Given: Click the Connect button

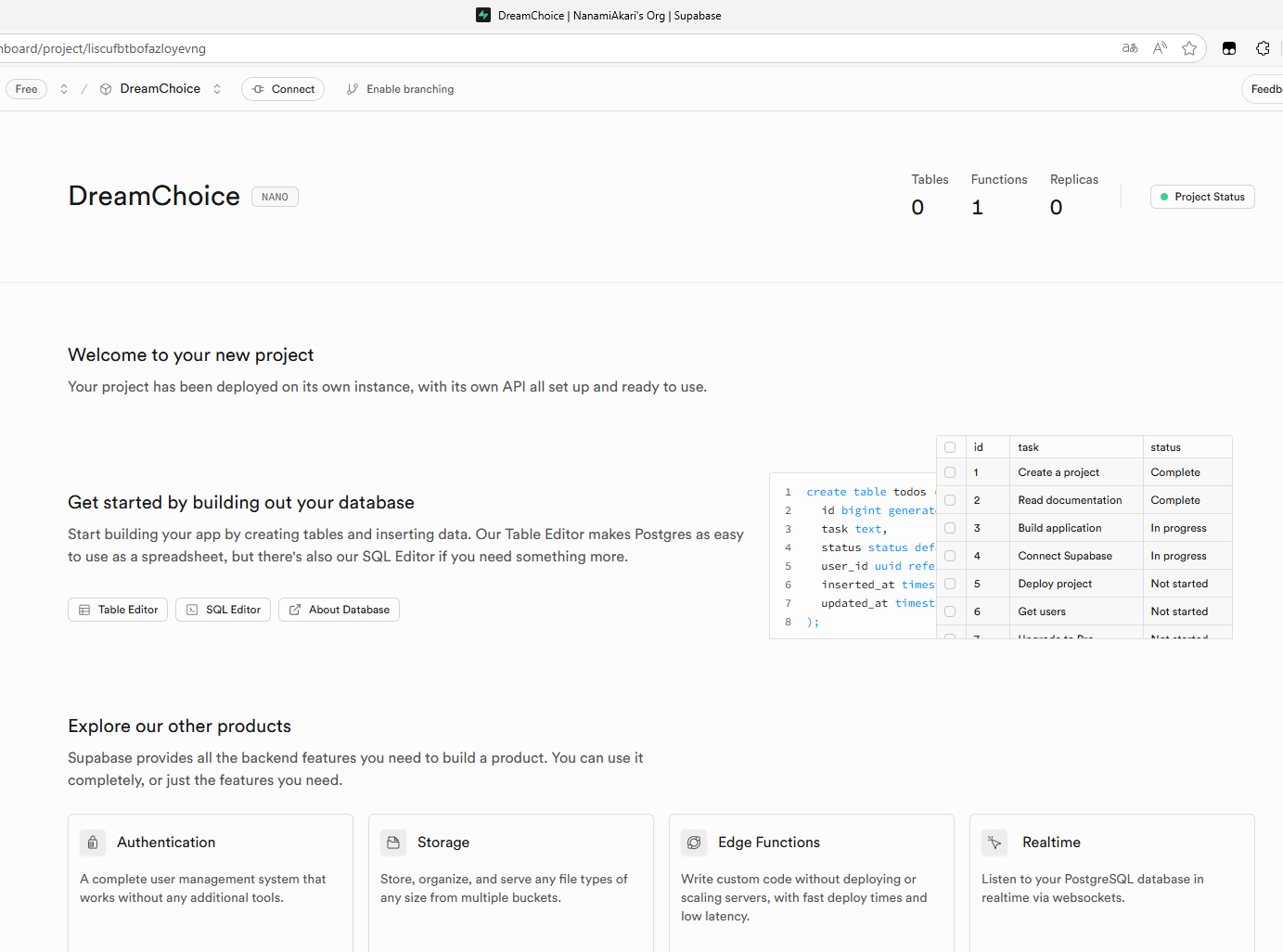Looking at the screenshot, I should point(283,89).
